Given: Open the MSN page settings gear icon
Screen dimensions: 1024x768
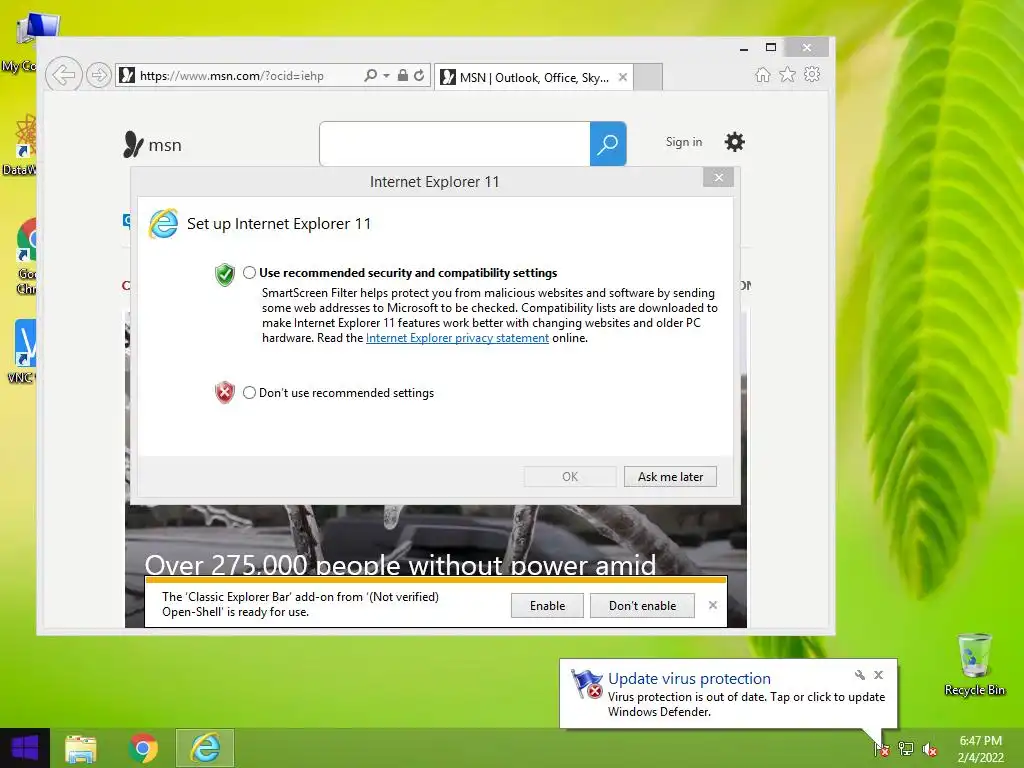Looking at the screenshot, I should tap(735, 142).
